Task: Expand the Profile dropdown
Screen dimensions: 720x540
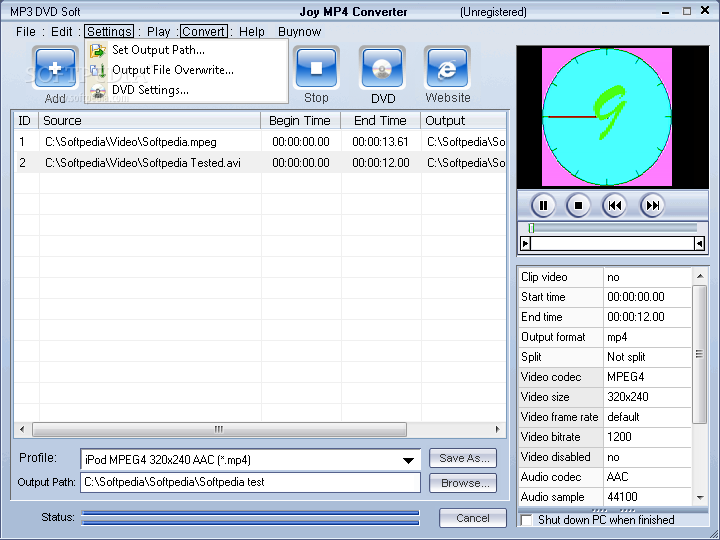Action: point(408,460)
